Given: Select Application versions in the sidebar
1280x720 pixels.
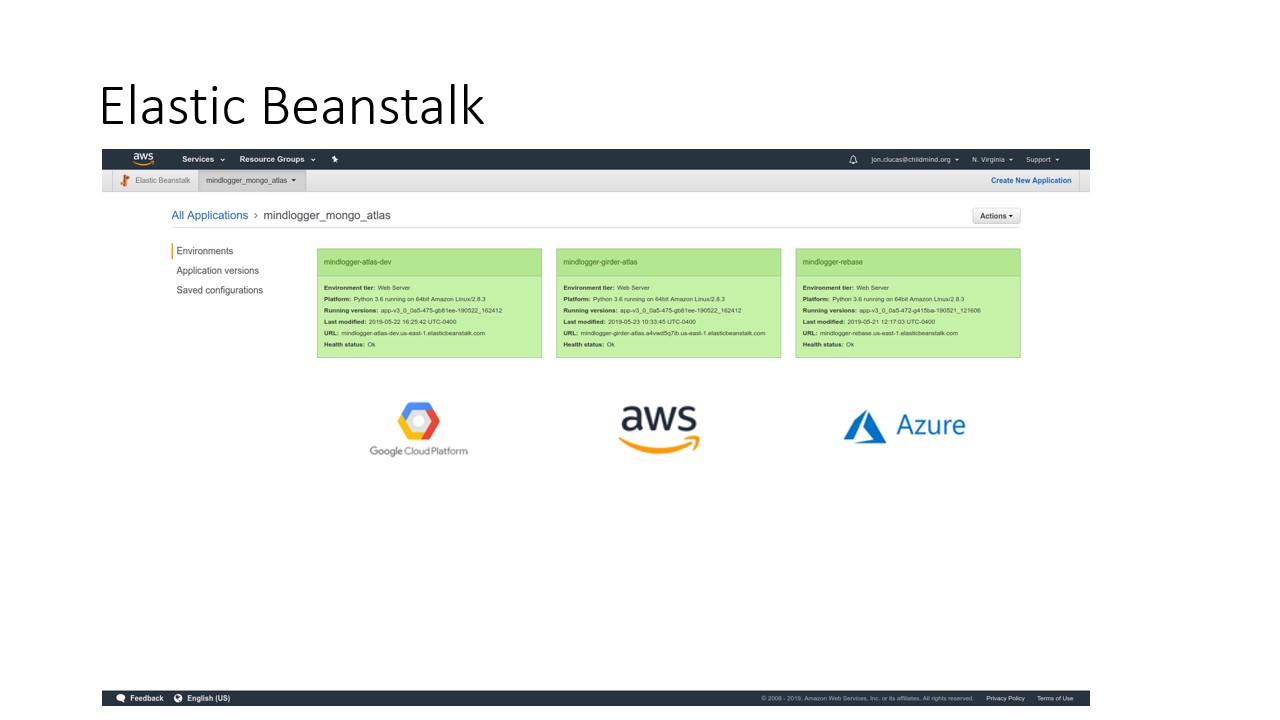Looking at the screenshot, I should point(217,271).
